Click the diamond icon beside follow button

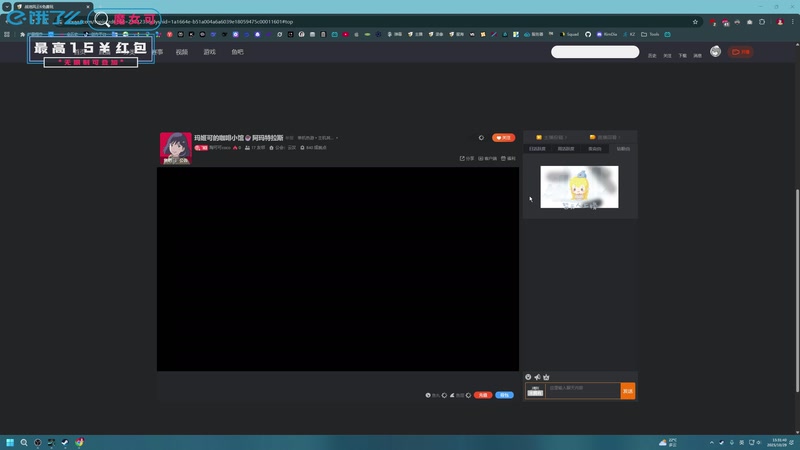pyautogui.click(x=481, y=138)
